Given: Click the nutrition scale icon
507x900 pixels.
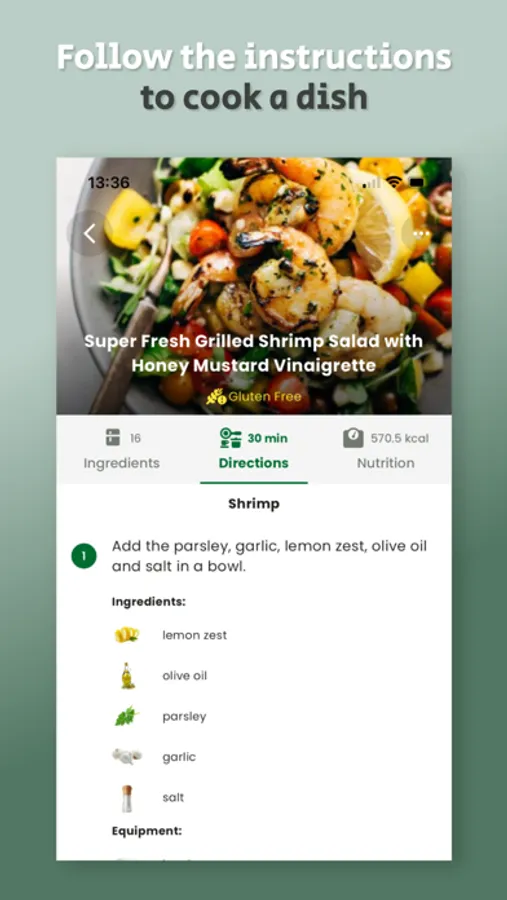Looking at the screenshot, I should 353,438.
